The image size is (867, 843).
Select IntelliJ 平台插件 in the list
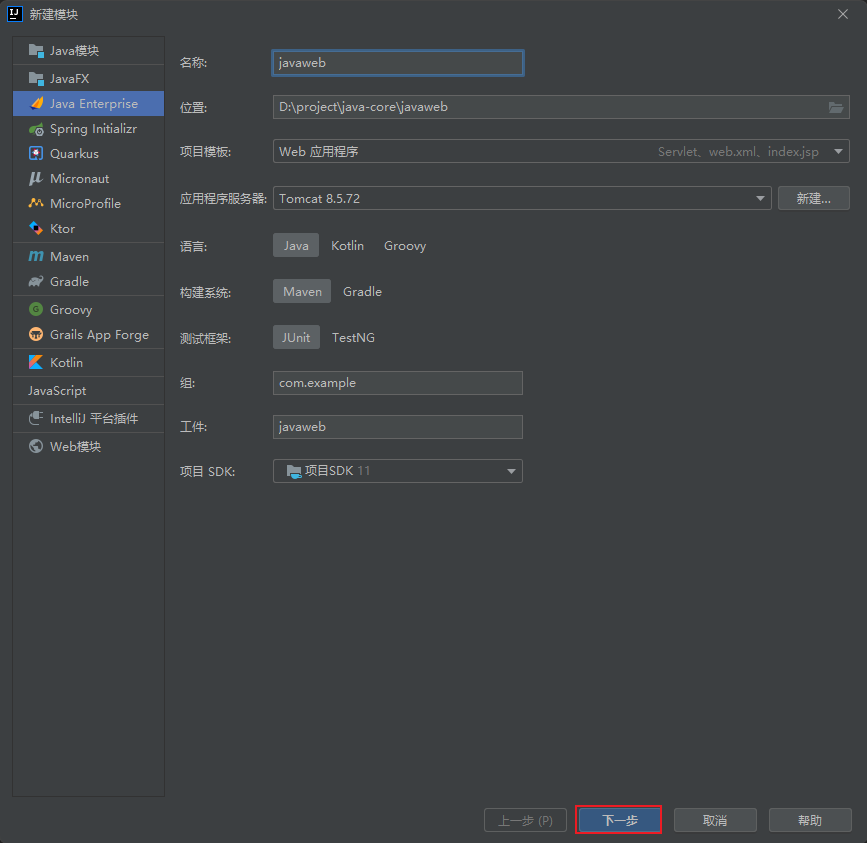click(88, 418)
